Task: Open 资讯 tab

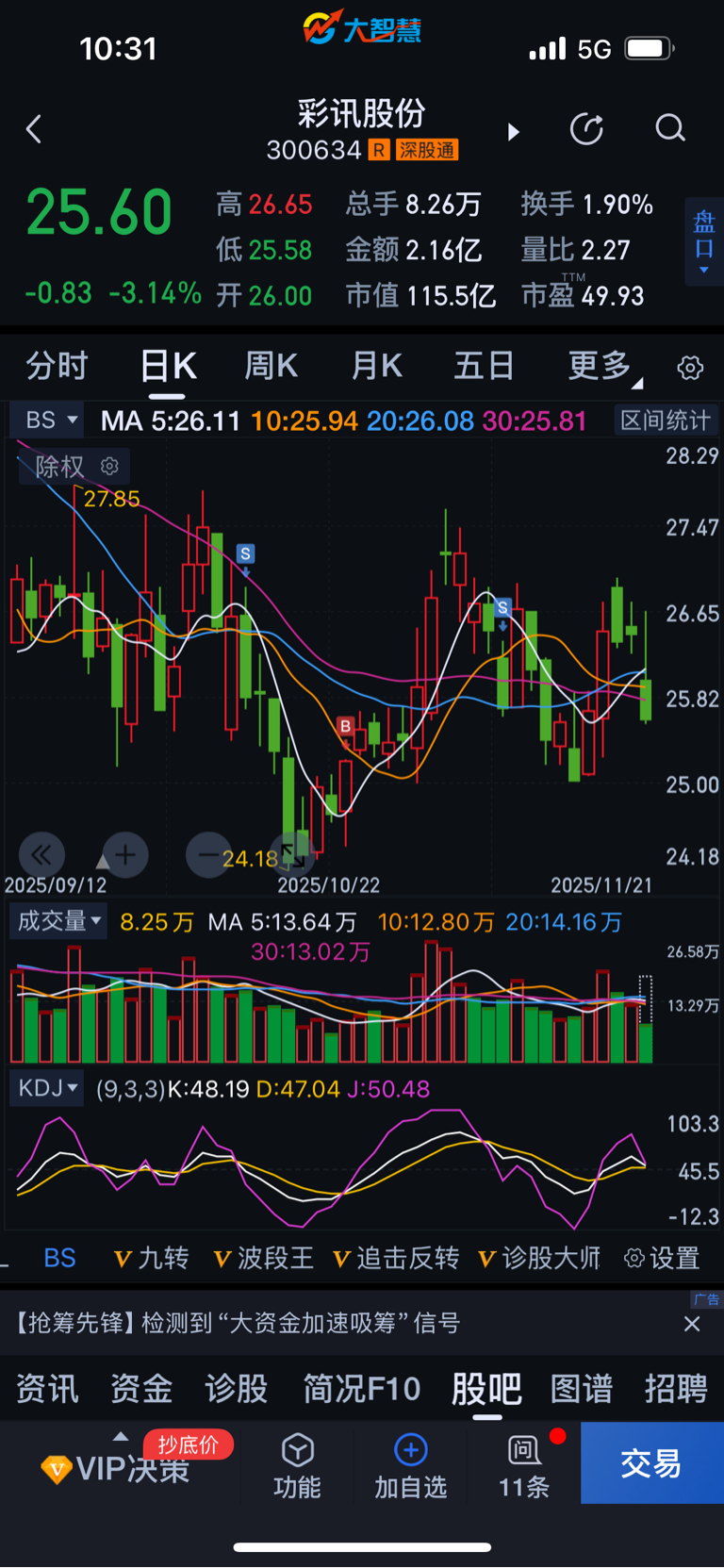Action: 47,1389
